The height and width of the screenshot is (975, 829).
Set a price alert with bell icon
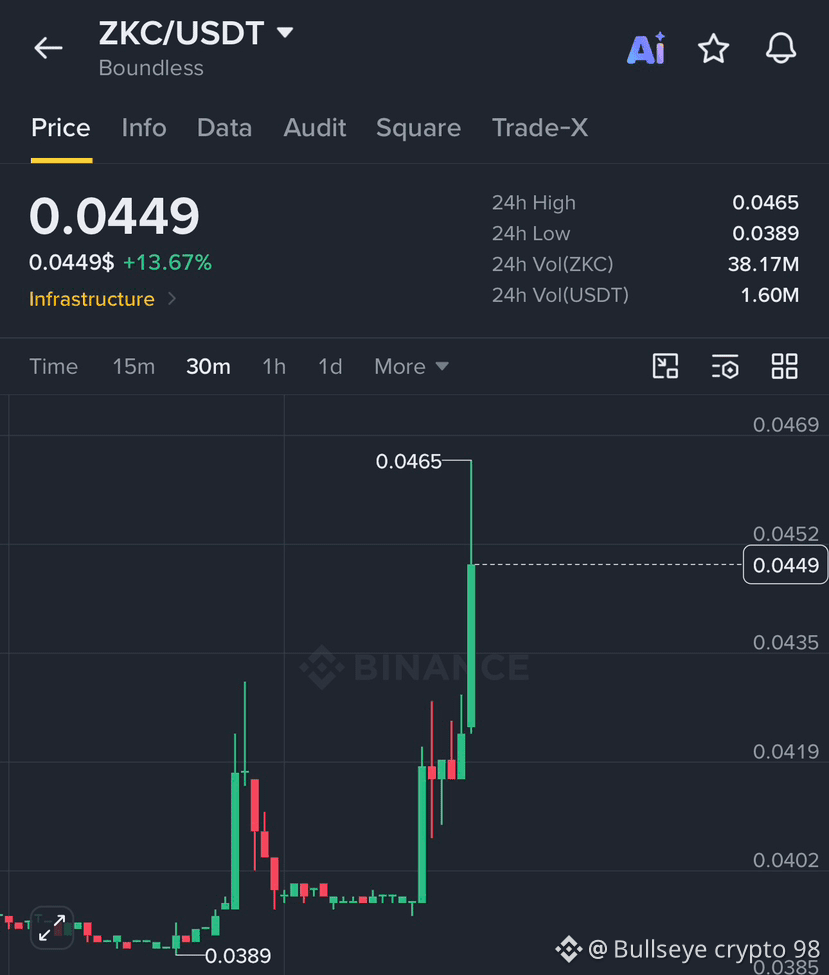[x=780, y=48]
